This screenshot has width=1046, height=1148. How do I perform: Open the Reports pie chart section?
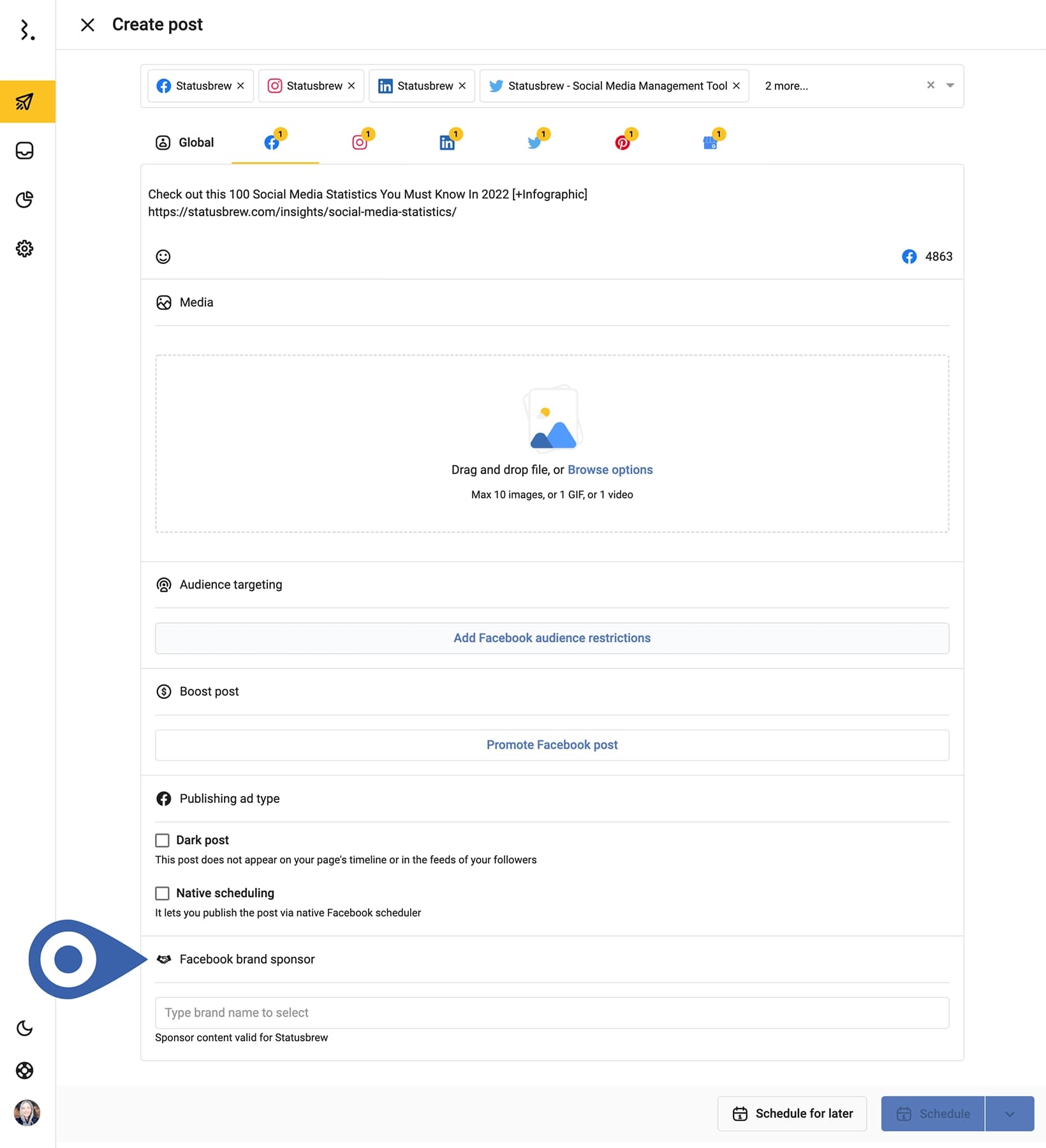[x=25, y=200]
